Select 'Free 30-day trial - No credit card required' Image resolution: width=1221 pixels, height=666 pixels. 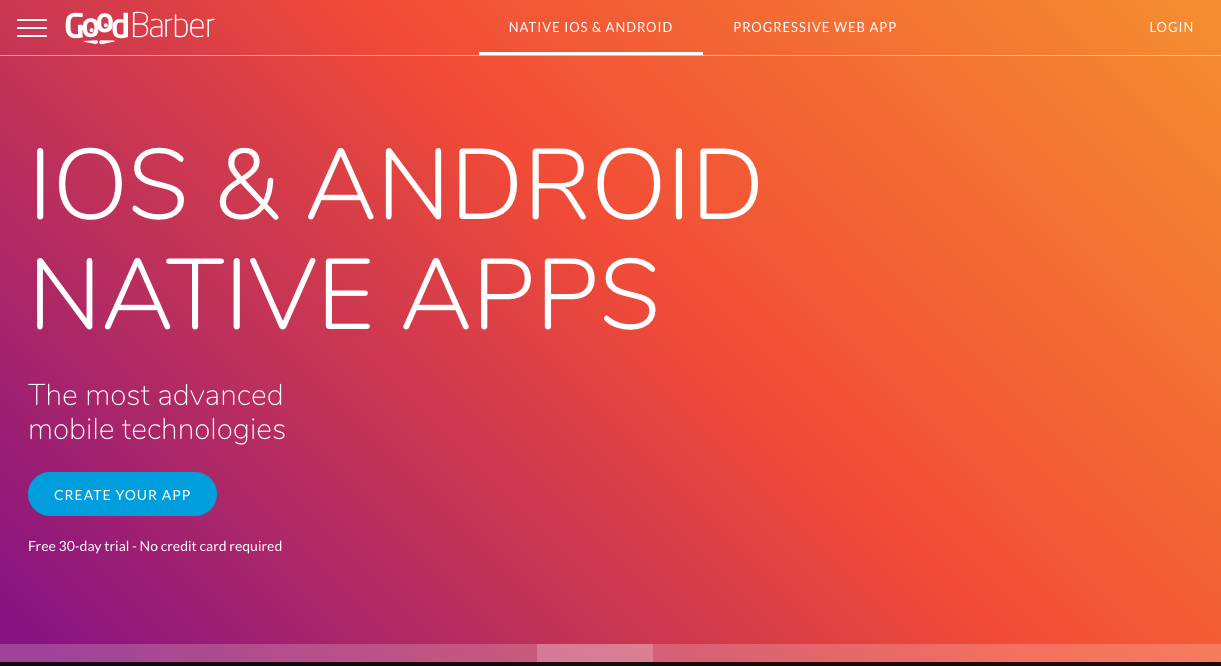point(155,546)
